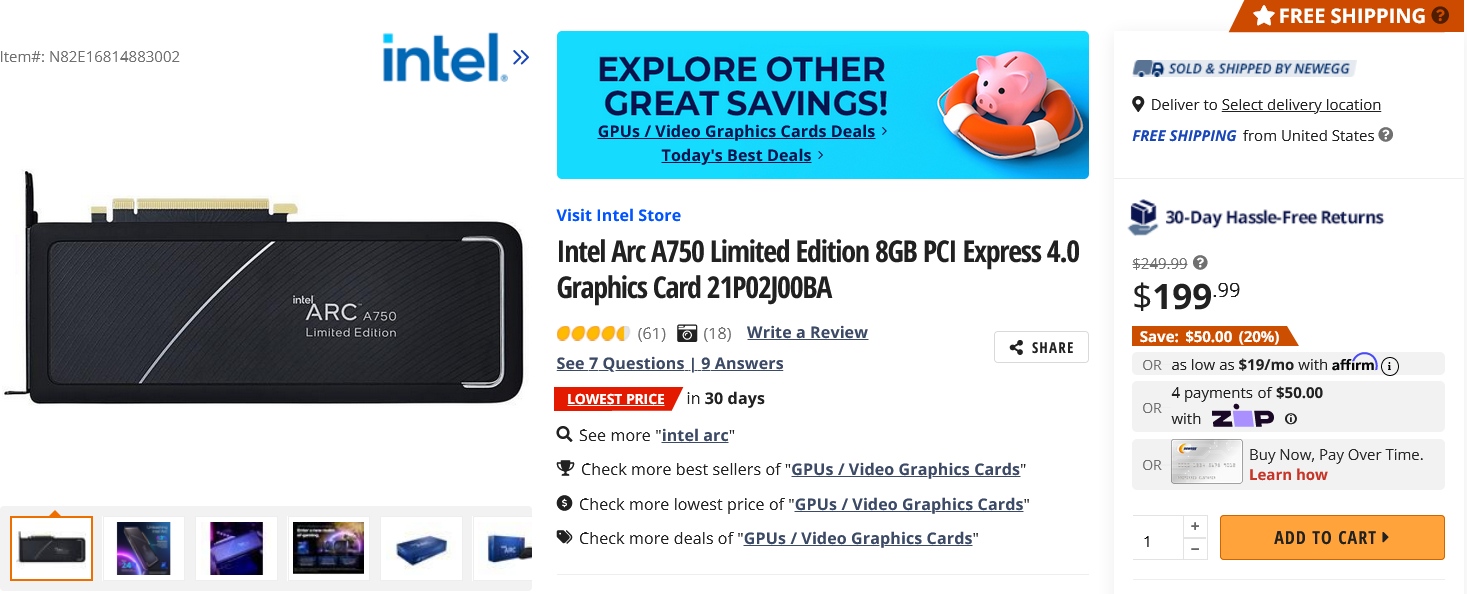Click the double chevron beside Intel logo

coord(521,57)
